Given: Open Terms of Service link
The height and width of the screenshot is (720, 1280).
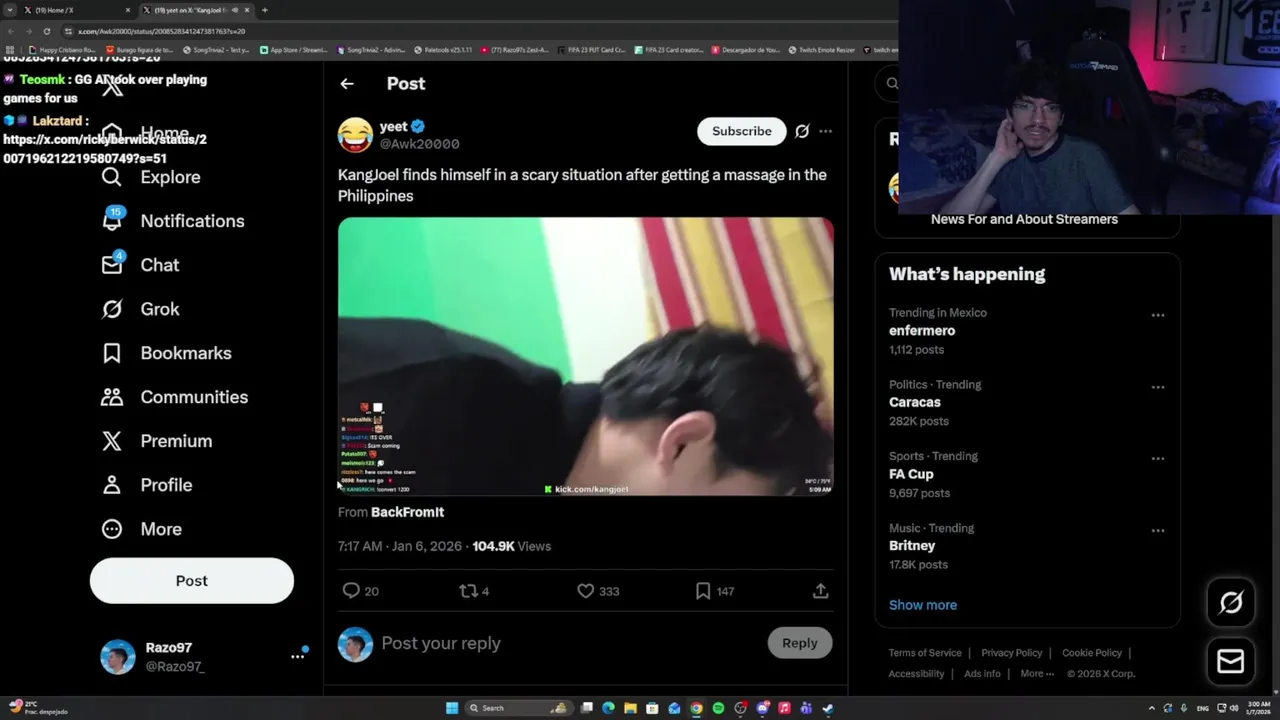Looking at the screenshot, I should [x=925, y=653].
